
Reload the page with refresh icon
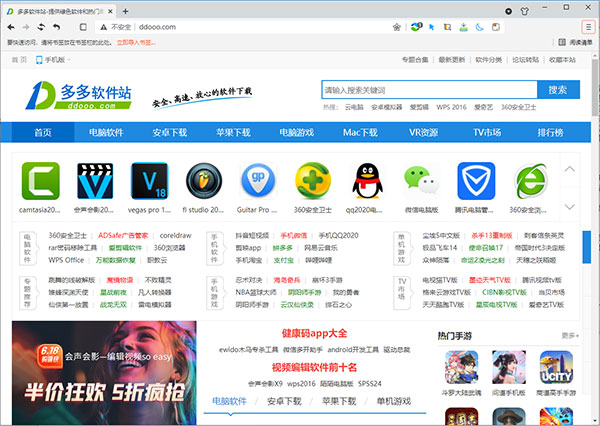coord(41,27)
